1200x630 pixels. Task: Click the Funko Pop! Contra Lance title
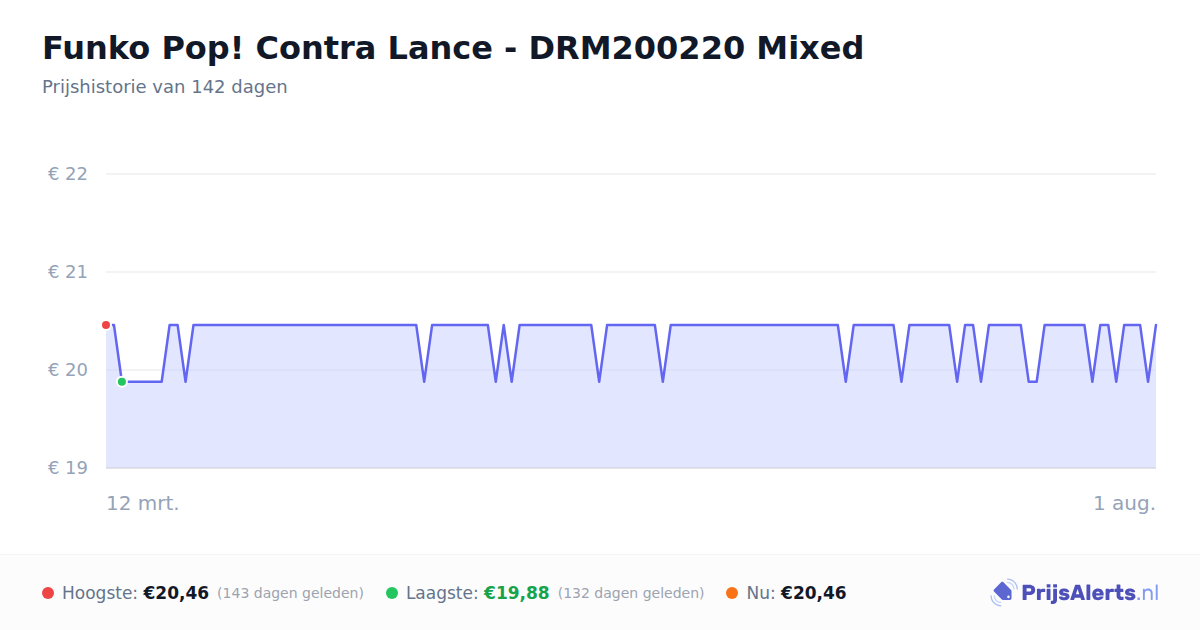453,47
